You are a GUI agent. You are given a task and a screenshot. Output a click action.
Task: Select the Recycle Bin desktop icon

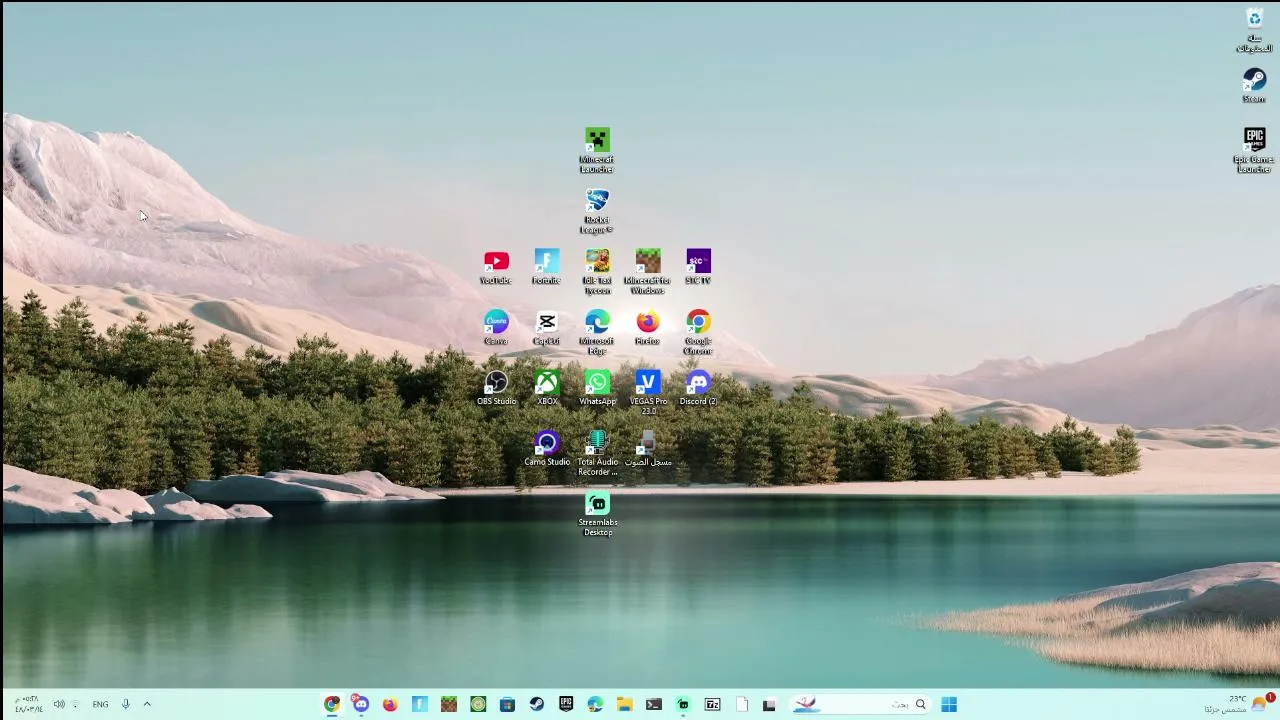click(x=1254, y=30)
